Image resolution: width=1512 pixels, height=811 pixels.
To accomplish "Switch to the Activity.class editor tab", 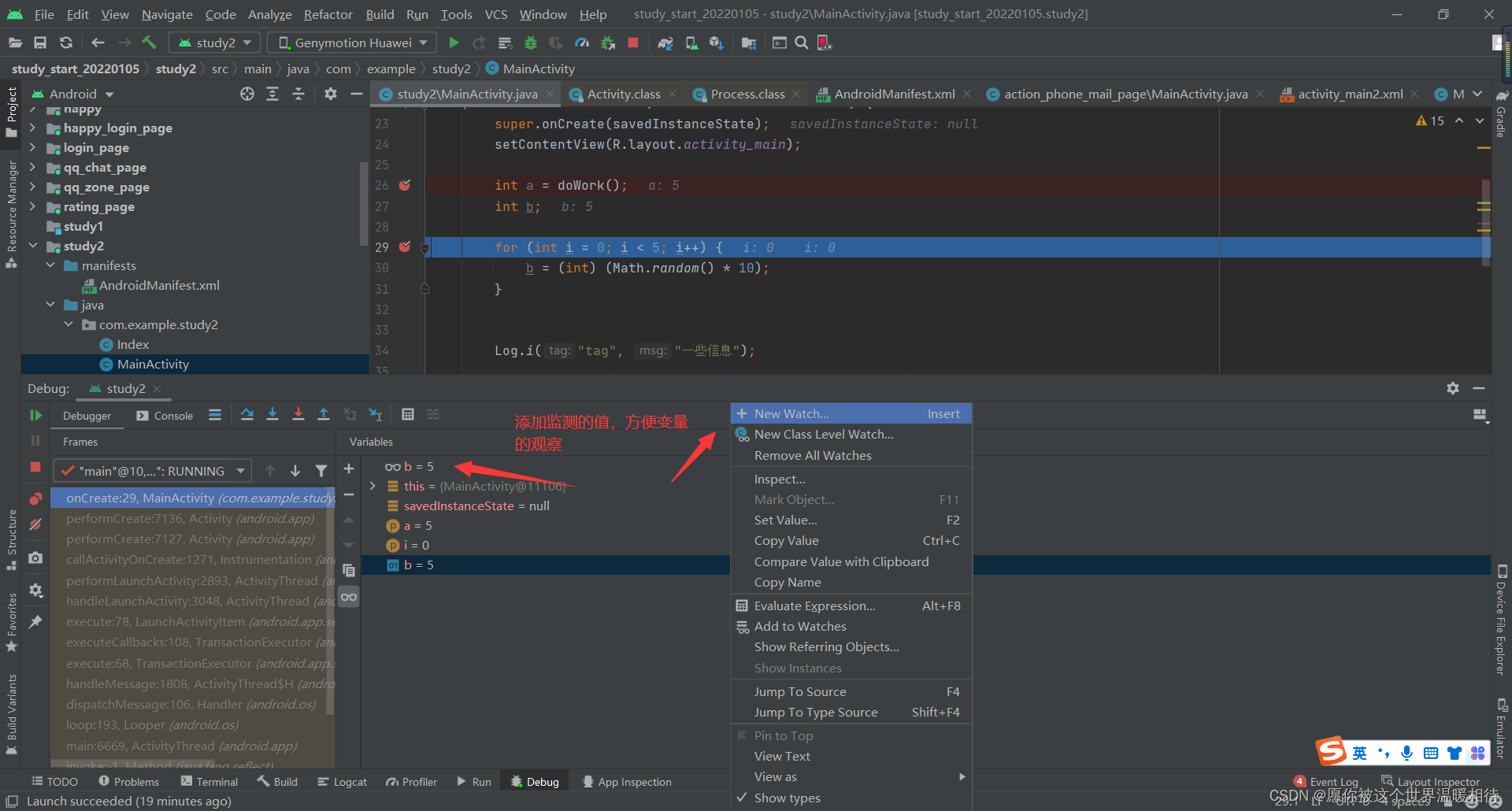I will pyautogui.click(x=623, y=94).
